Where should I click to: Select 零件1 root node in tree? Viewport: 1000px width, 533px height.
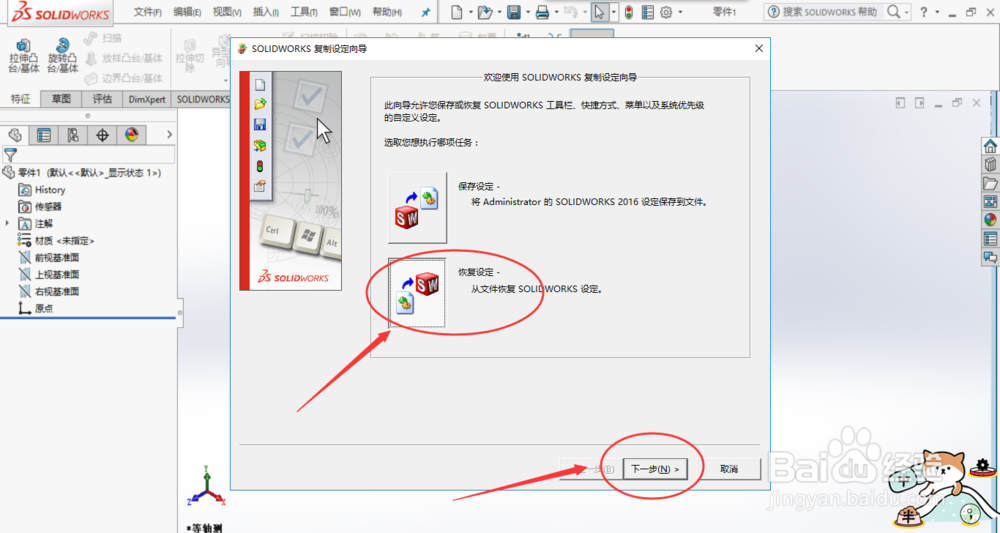pos(82,173)
